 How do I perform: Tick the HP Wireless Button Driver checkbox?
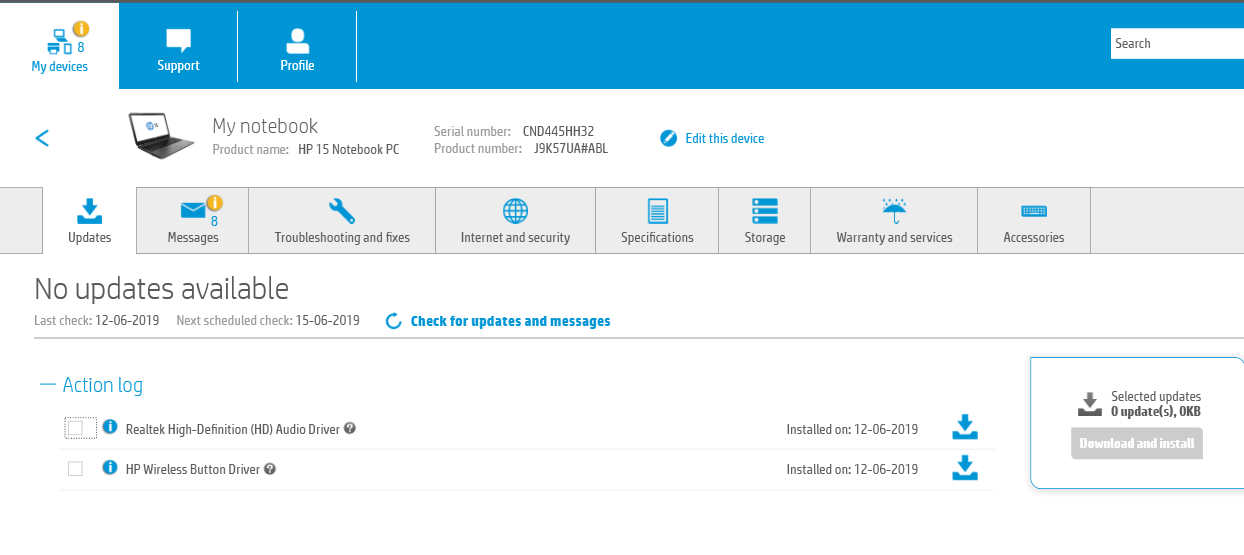click(x=75, y=469)
